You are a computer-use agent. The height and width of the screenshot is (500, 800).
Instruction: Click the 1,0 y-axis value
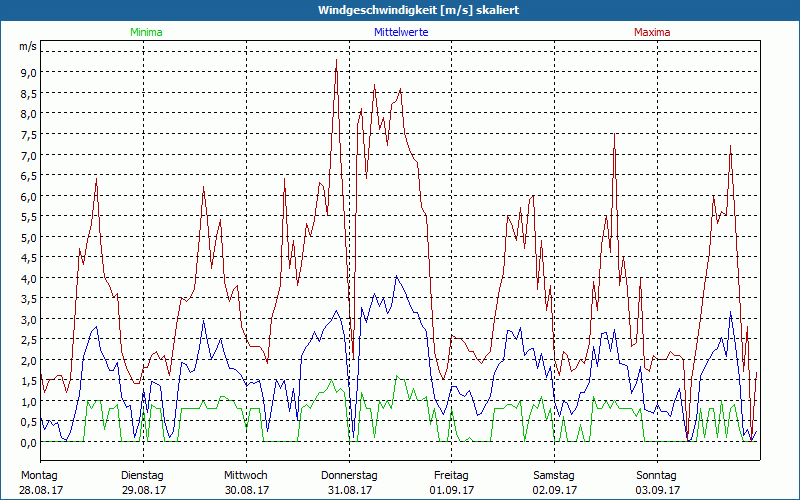(x=29, y=402)
